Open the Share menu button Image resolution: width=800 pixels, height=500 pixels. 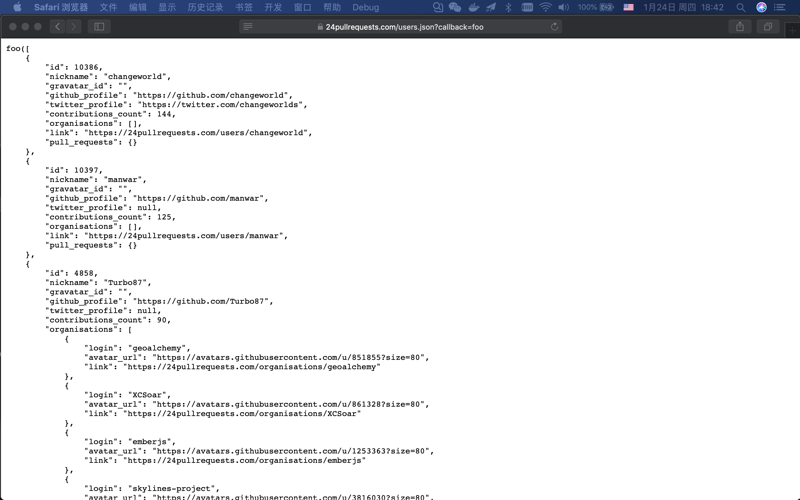pos(740,27)
